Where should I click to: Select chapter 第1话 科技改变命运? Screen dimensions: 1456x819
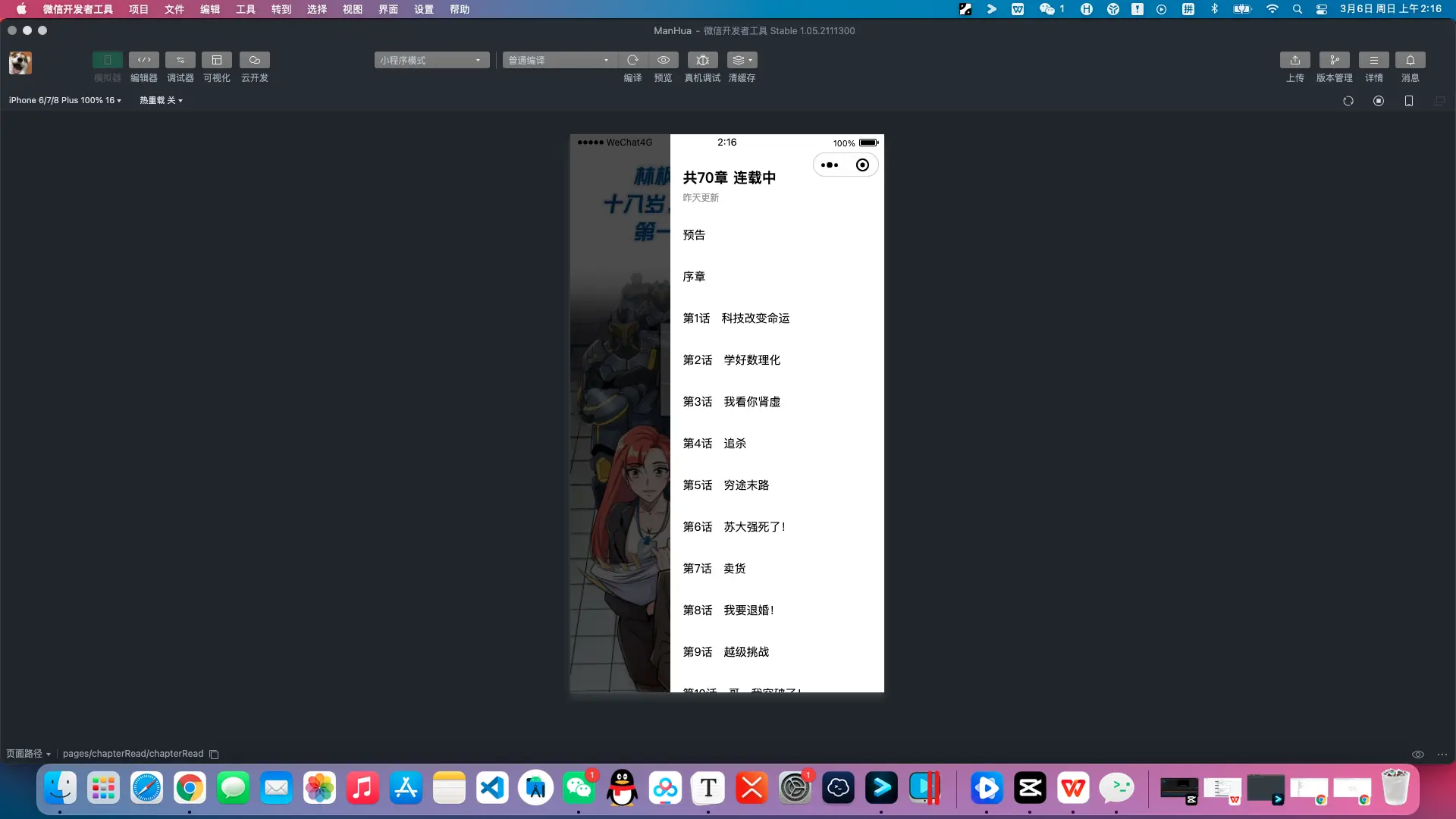[x=736, y=318]
